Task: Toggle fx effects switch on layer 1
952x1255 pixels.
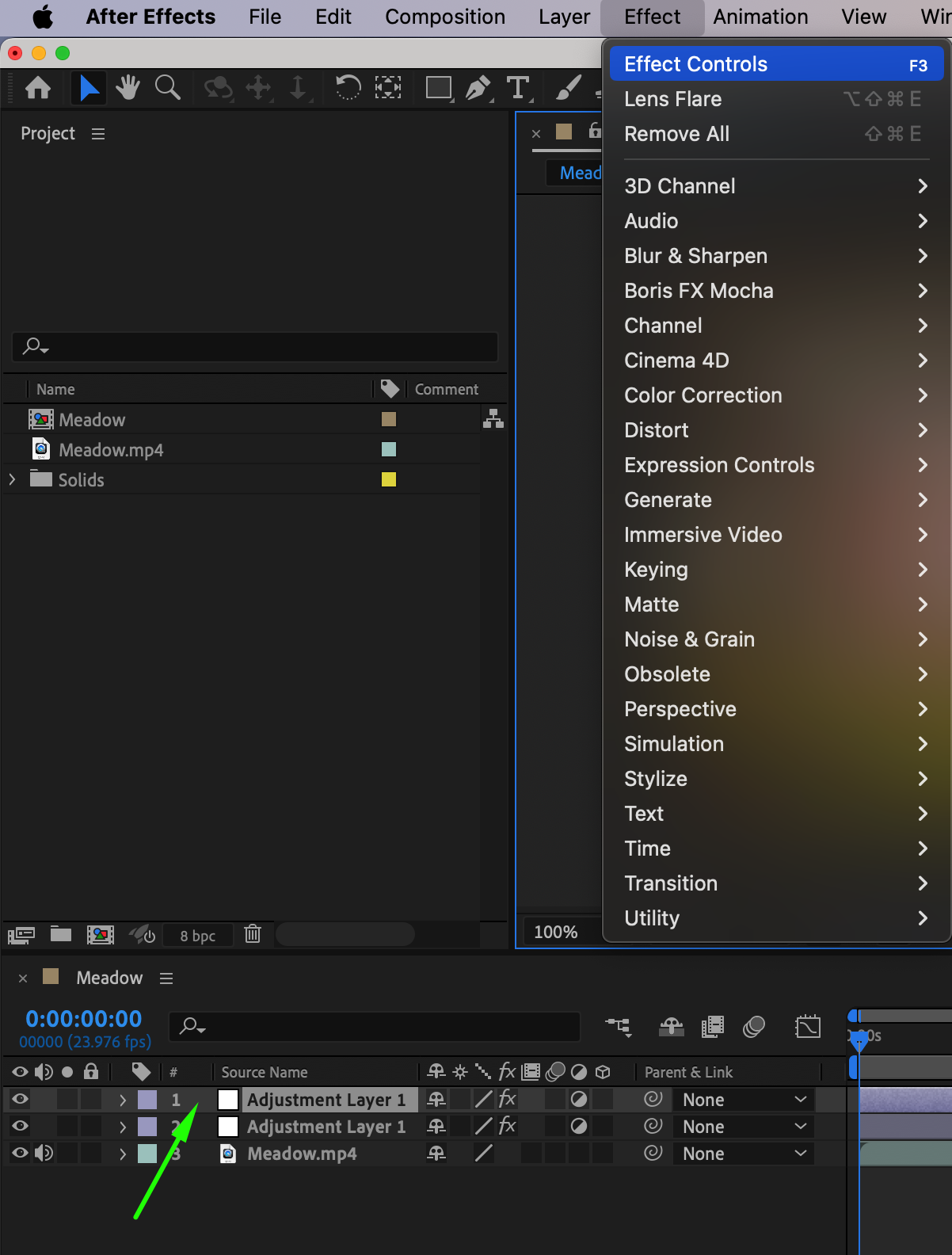Action: (x=508, y=1099)
